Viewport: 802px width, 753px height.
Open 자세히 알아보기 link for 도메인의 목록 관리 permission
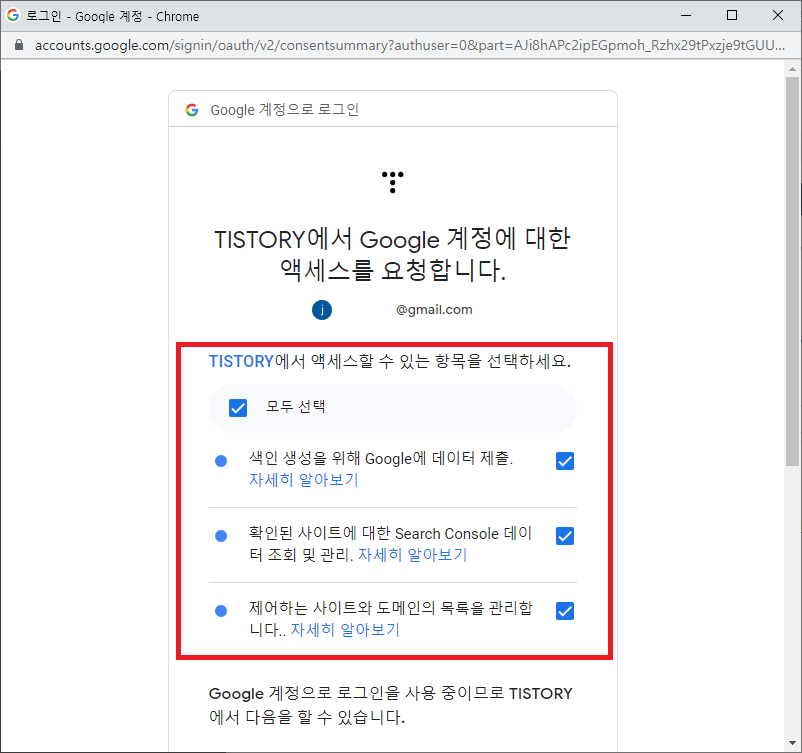[345, 630]
